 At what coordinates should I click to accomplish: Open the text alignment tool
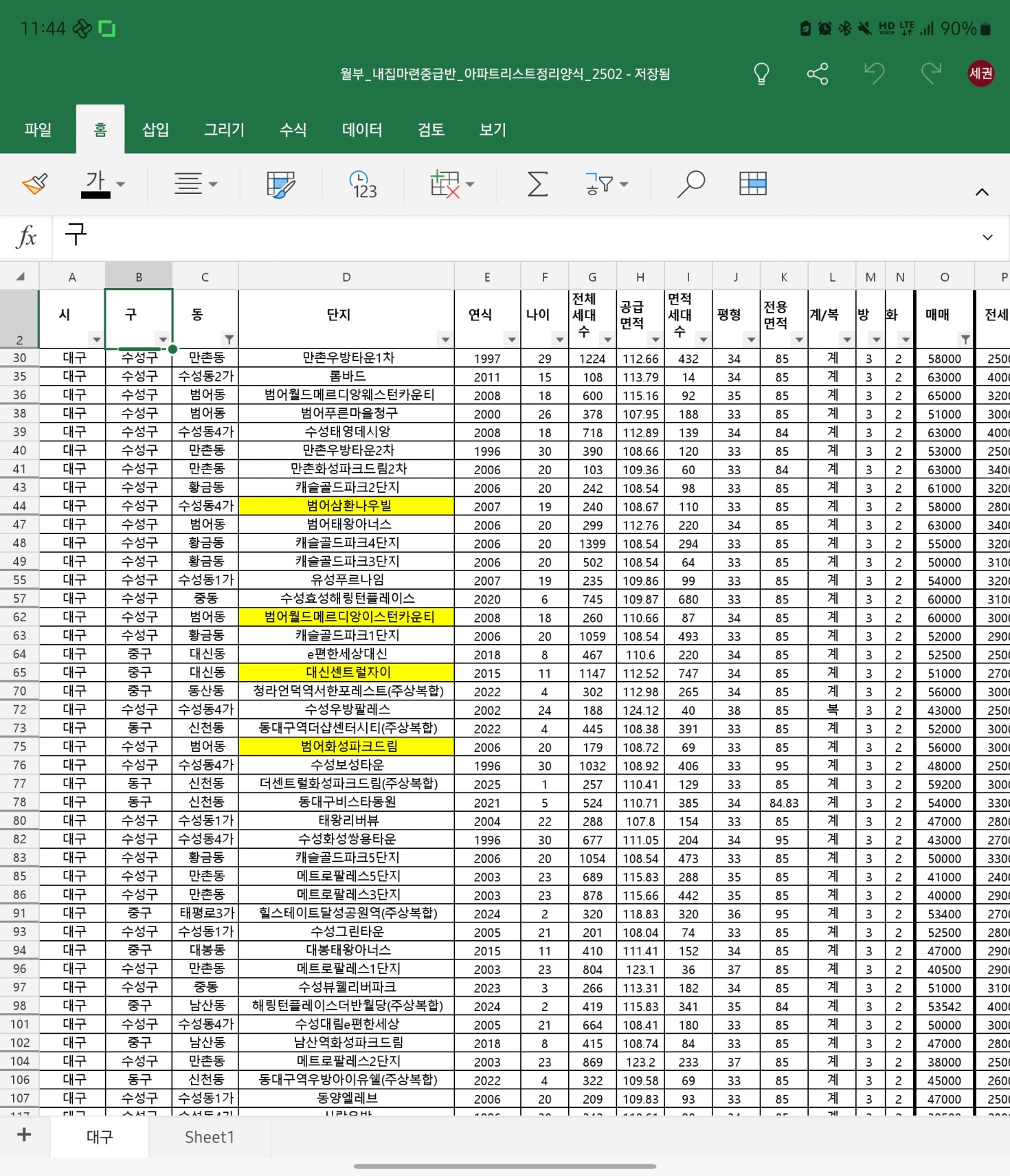tap(188, 184)
